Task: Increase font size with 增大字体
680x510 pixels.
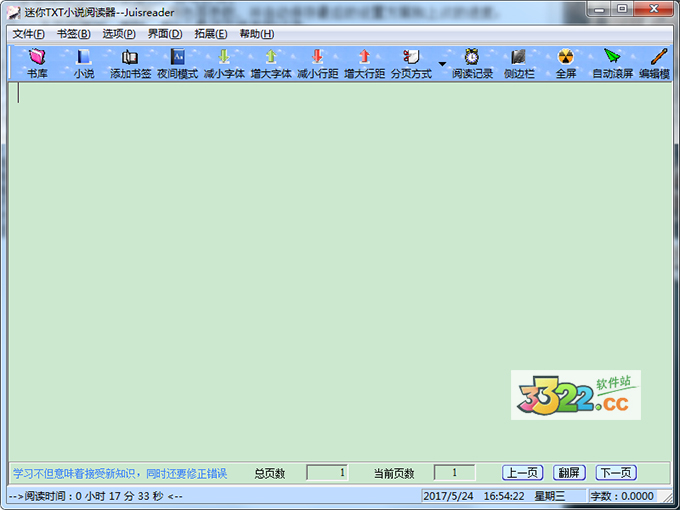Action: 271,63
